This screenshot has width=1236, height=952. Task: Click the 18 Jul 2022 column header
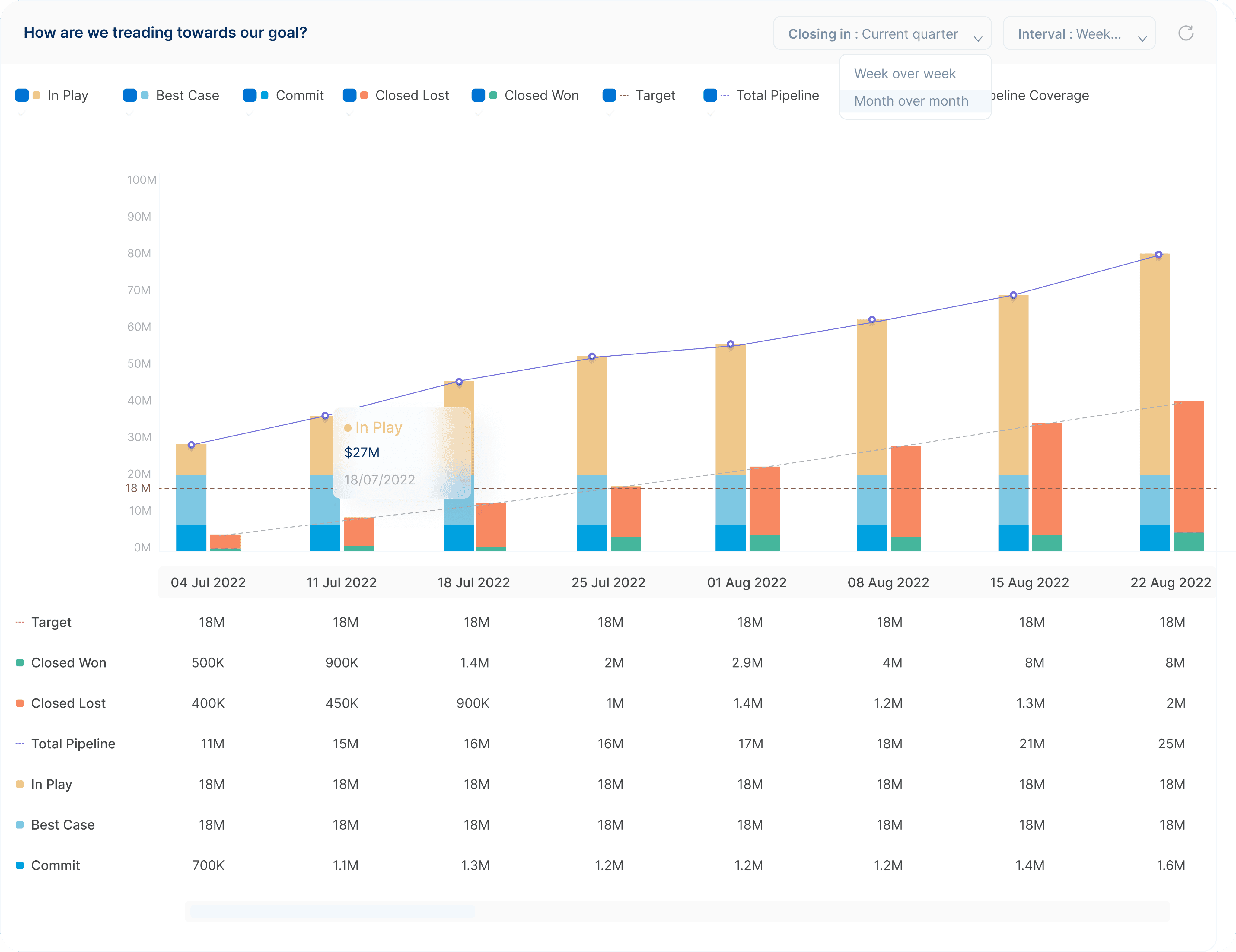coord(474,582)
